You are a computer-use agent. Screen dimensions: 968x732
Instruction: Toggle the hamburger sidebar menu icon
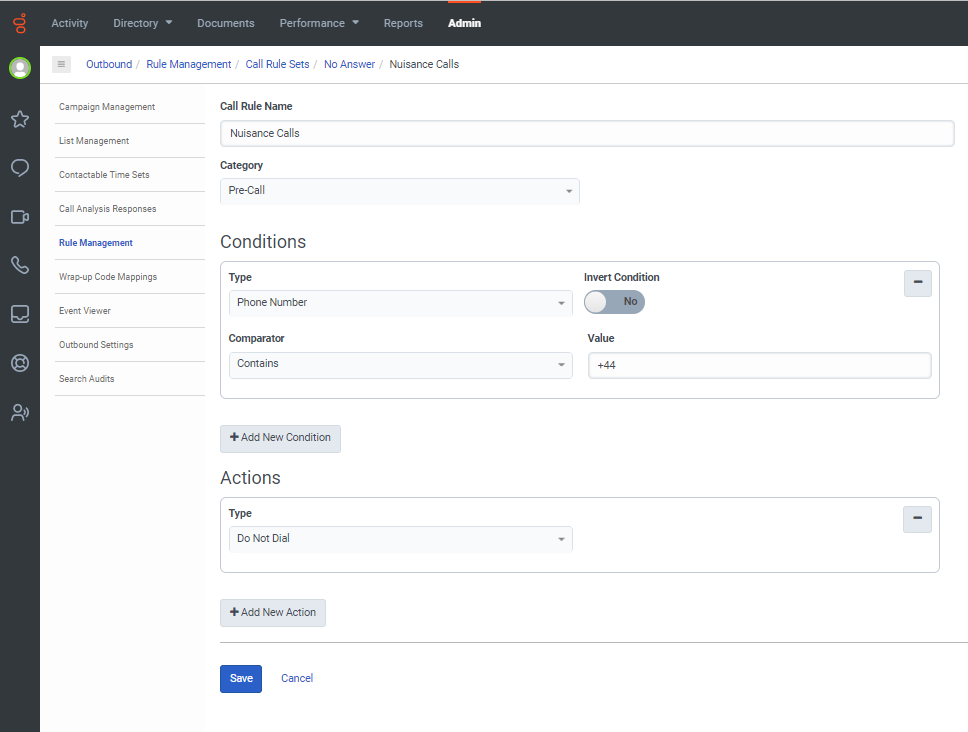[61, 64]
